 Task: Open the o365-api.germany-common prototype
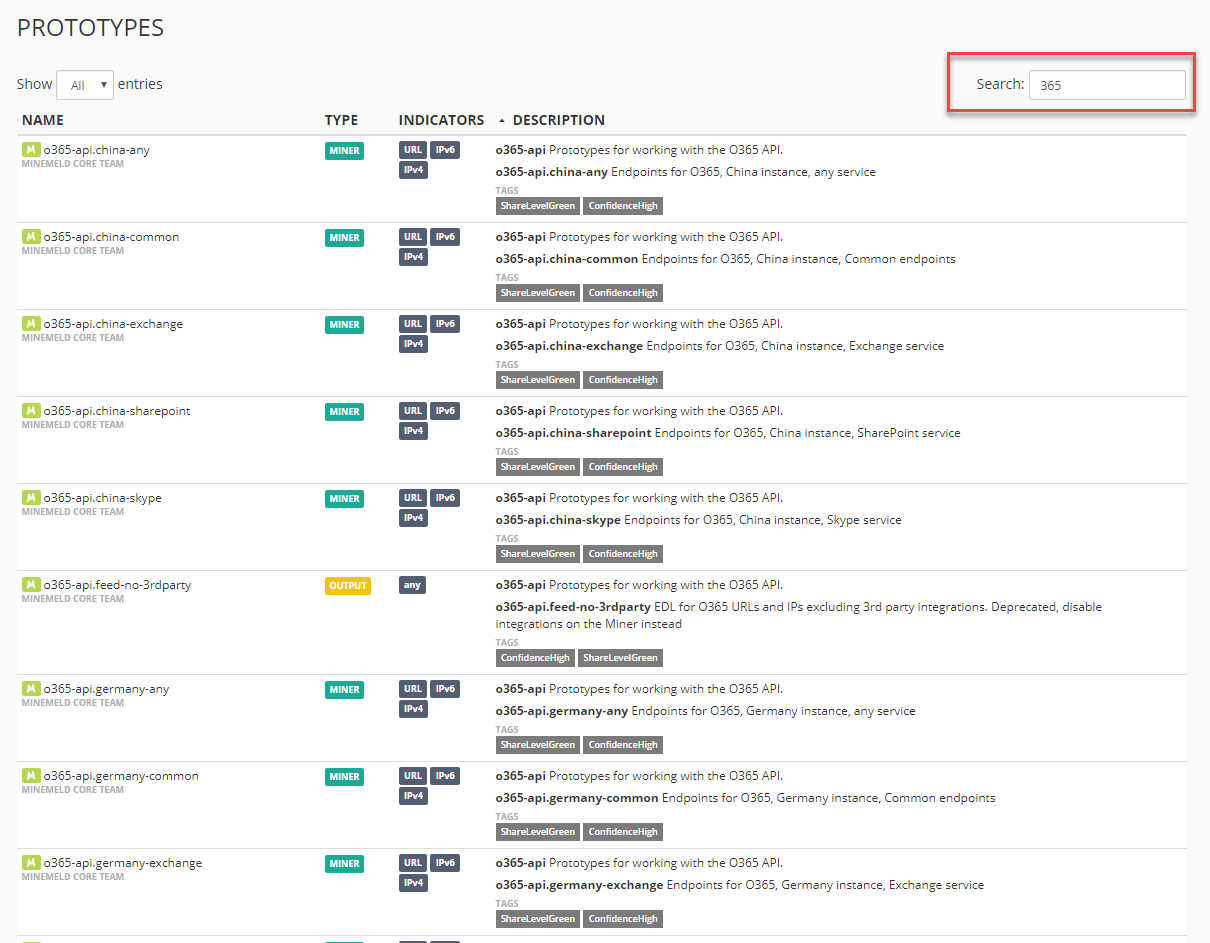(121, 776)
